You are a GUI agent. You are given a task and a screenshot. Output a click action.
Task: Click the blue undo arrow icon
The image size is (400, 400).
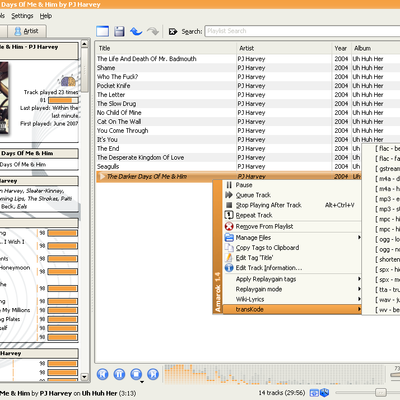[136, 31]
